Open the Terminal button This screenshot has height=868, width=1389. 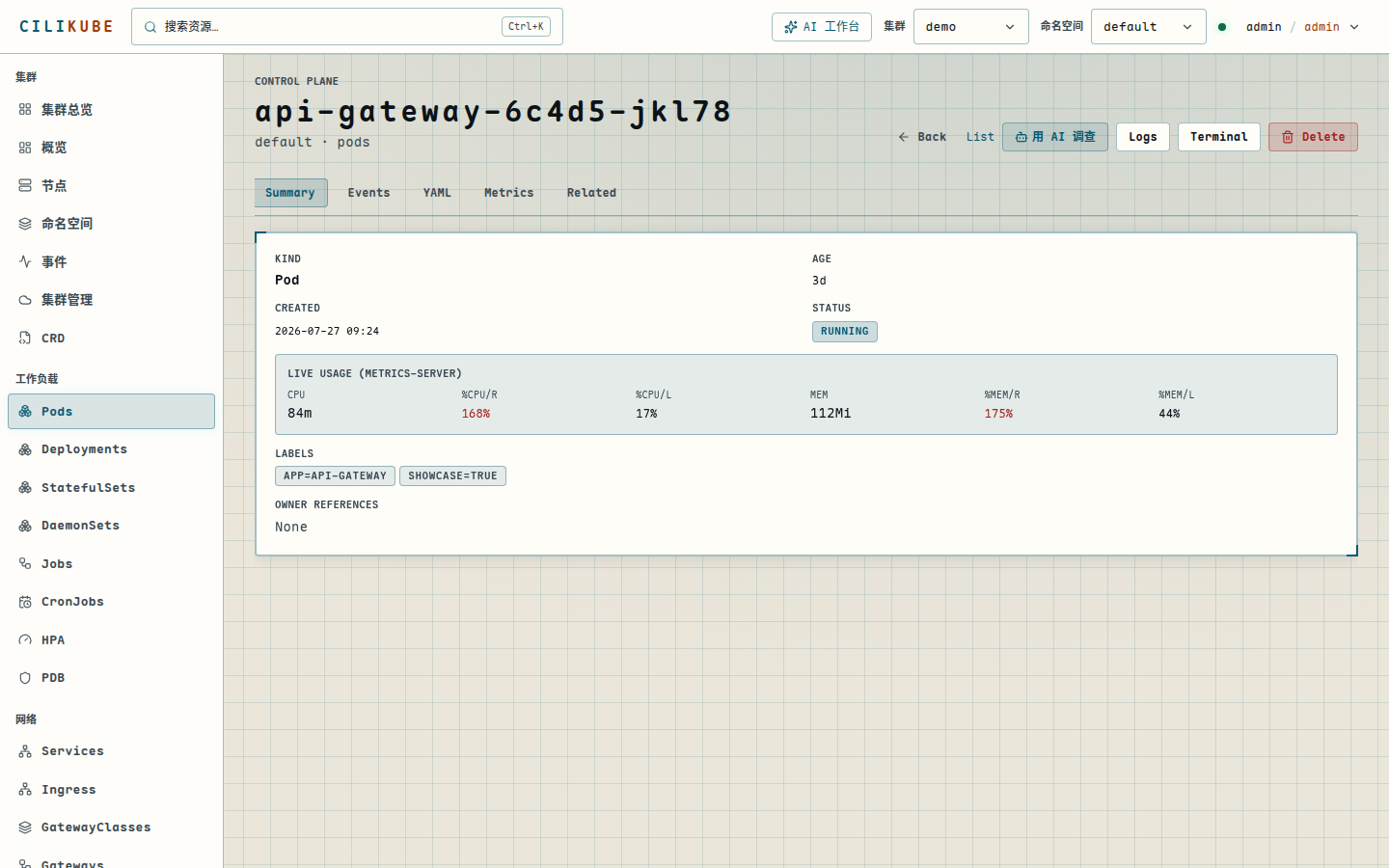coord(1219,137)
